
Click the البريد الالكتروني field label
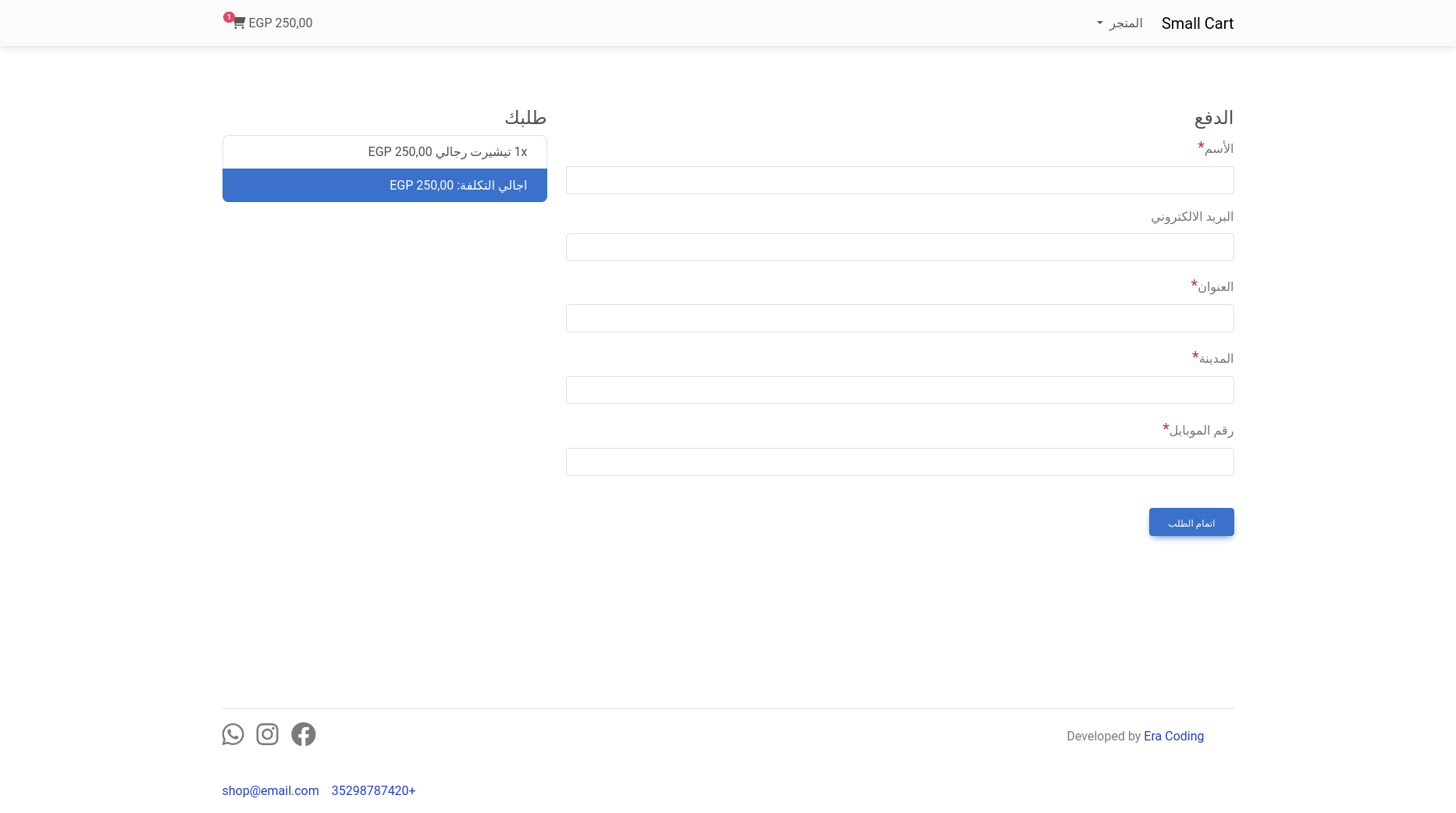pyautogui.click(x=1191, y=216)
